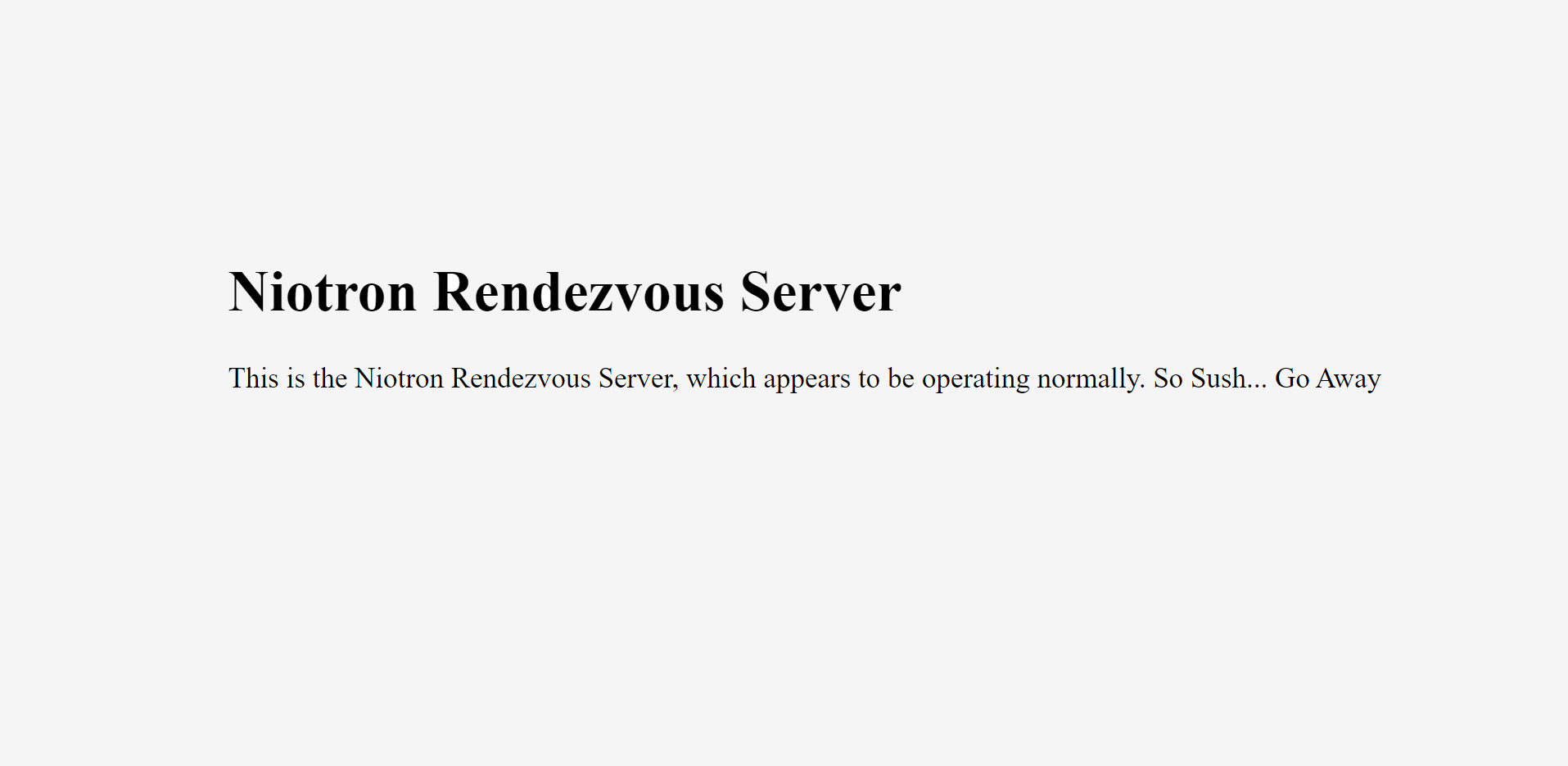Click the text 'Sush...' in the paragraph
The height and width of the screenshot is (766, 1568).
point(1229,378)
